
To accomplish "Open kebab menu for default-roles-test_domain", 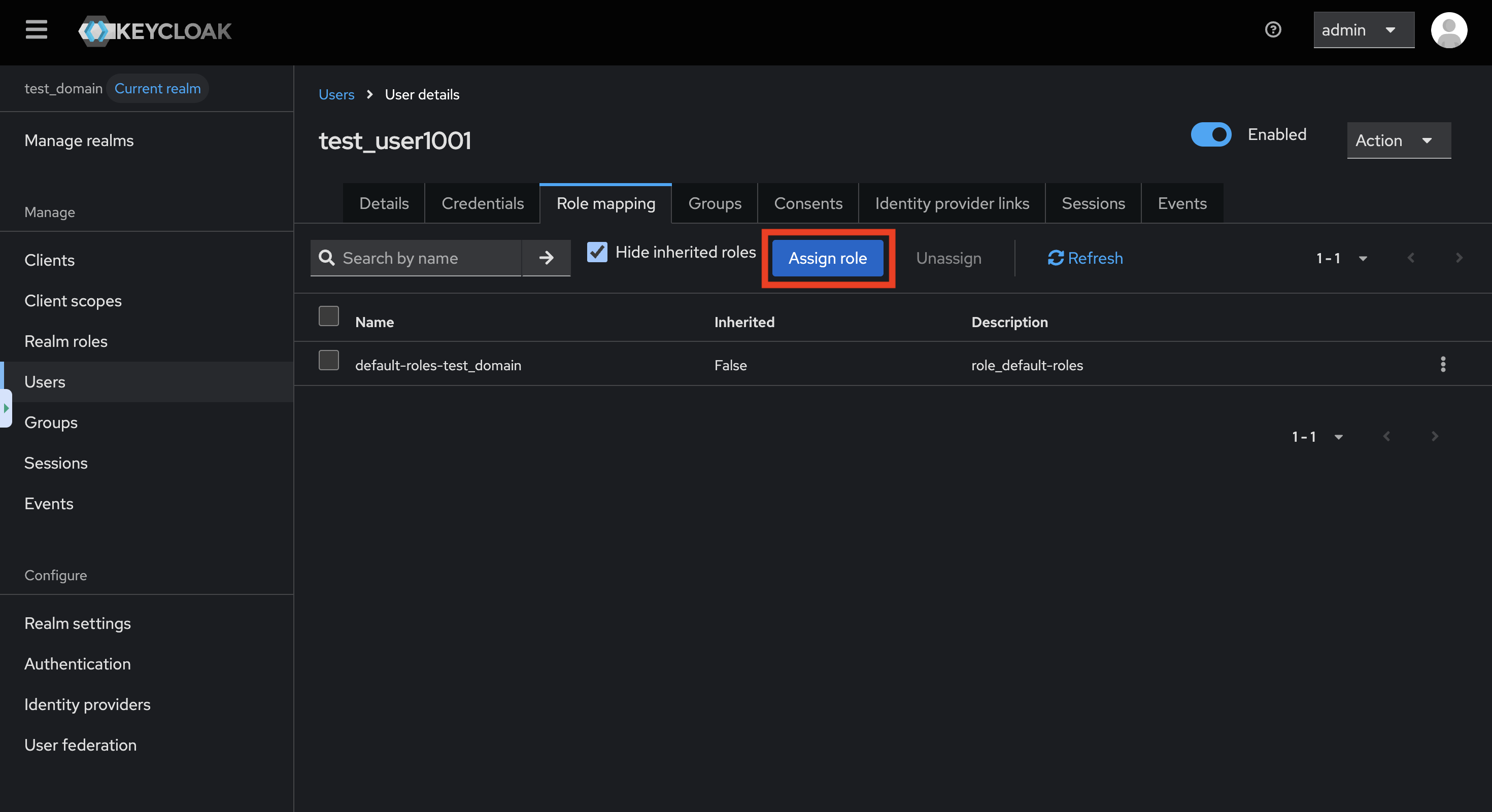I will [1443, 365].
